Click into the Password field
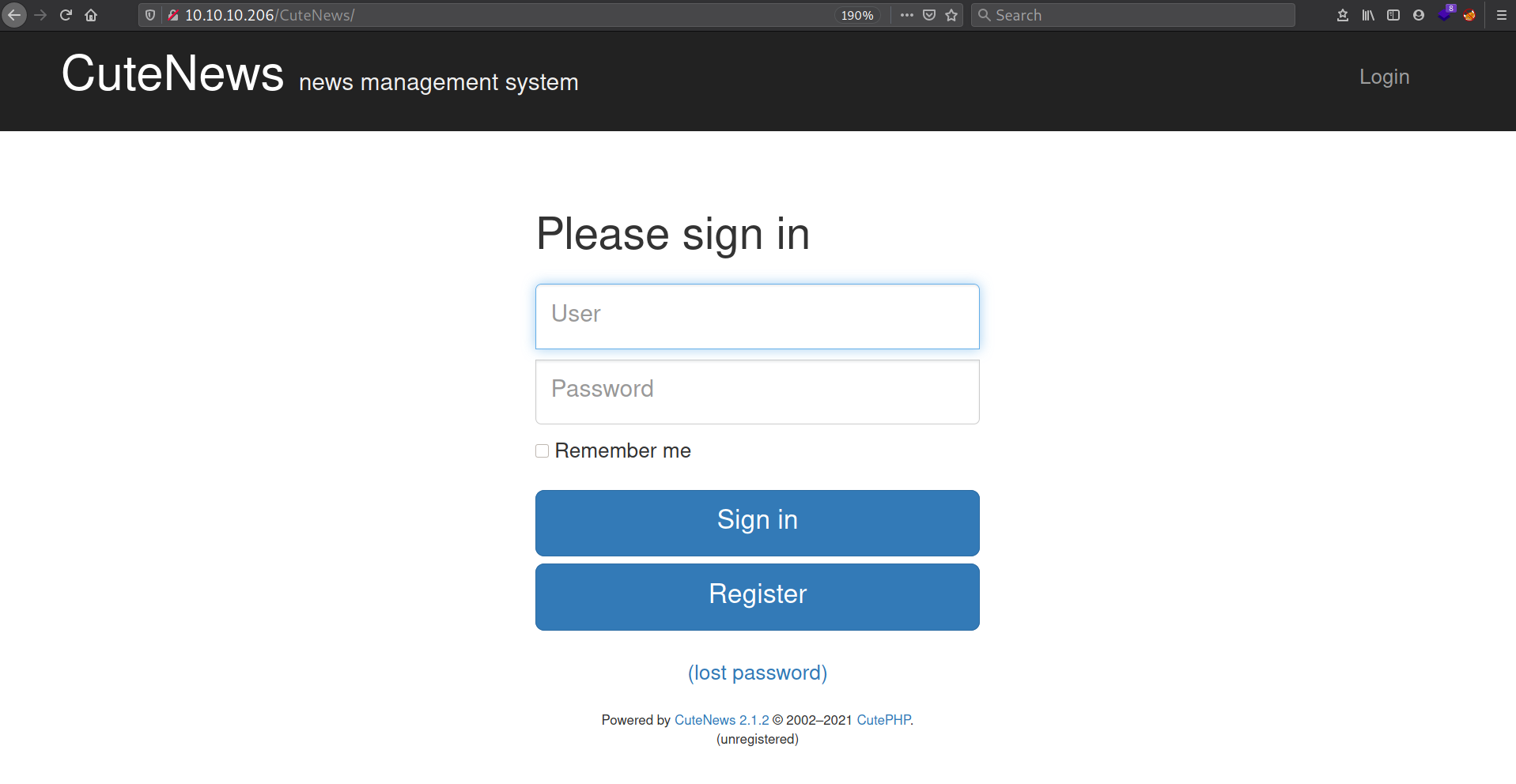 click(757, 391)
